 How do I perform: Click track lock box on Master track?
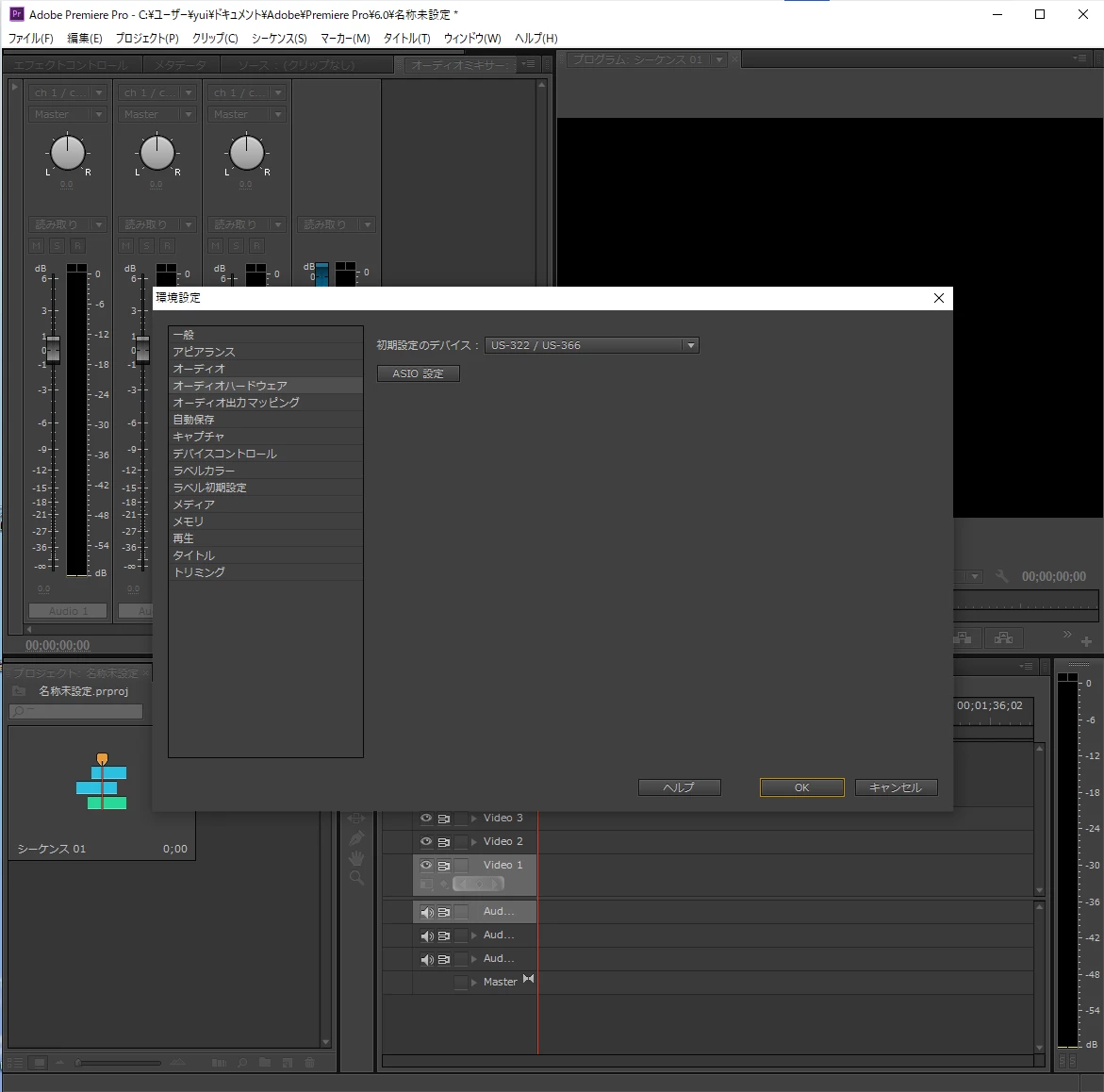click(460, 983)
